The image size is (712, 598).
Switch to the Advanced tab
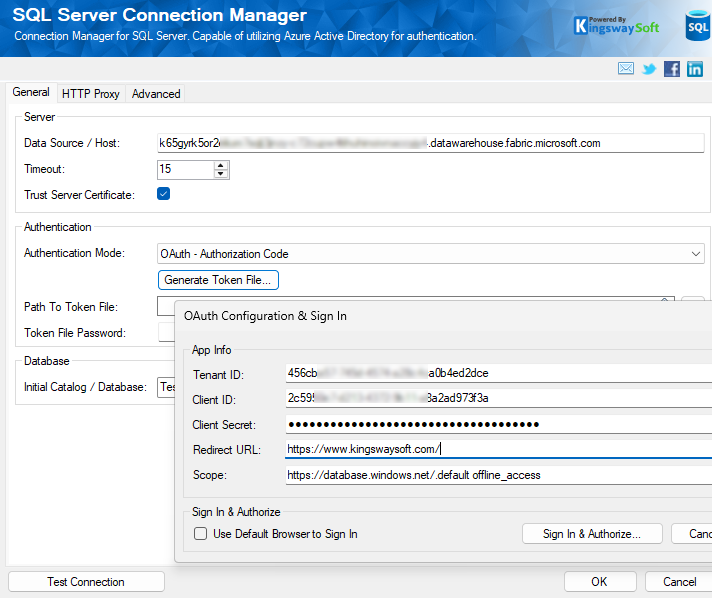[x=156, y=94]
